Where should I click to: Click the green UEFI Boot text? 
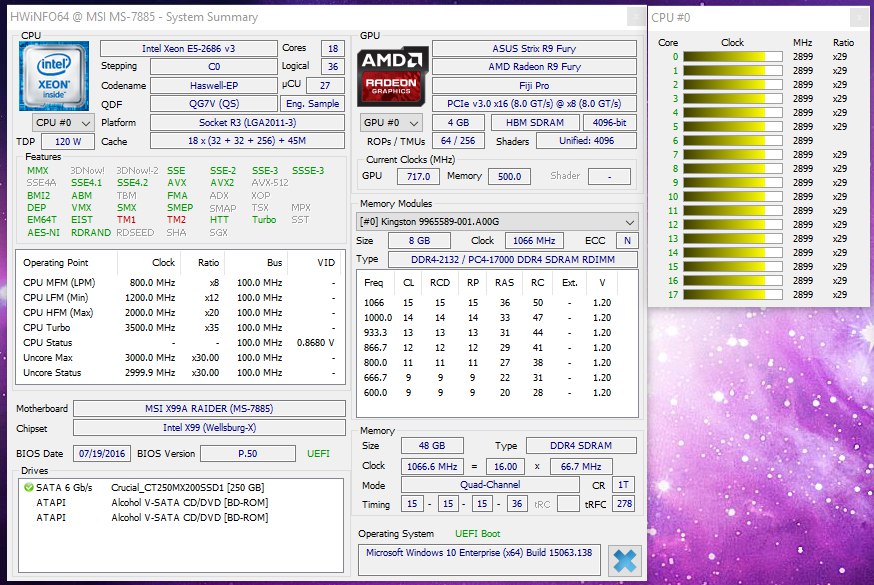[478, 534]
